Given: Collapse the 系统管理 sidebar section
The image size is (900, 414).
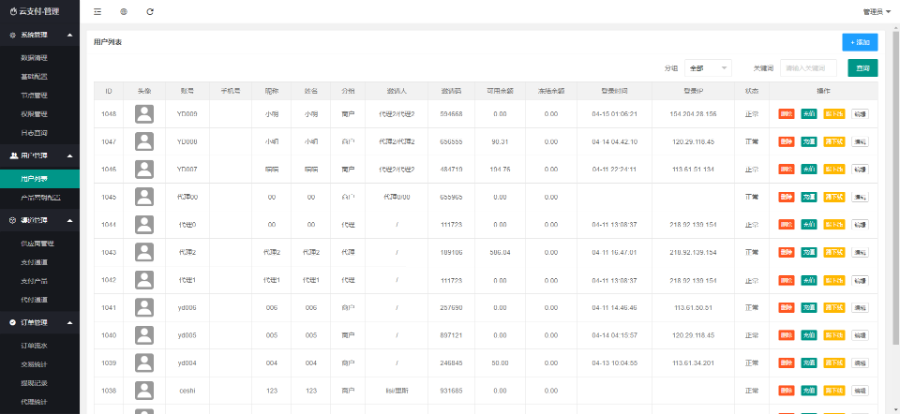Looking at the screenshot, I should tap(69, 35).
